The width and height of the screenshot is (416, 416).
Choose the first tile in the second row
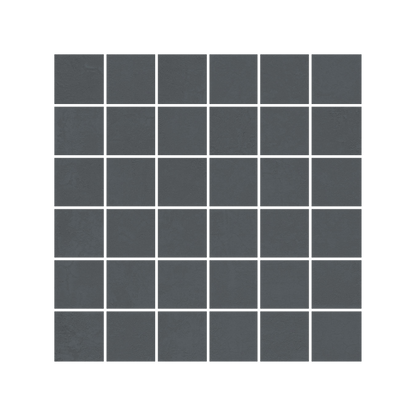pos(79,131)
